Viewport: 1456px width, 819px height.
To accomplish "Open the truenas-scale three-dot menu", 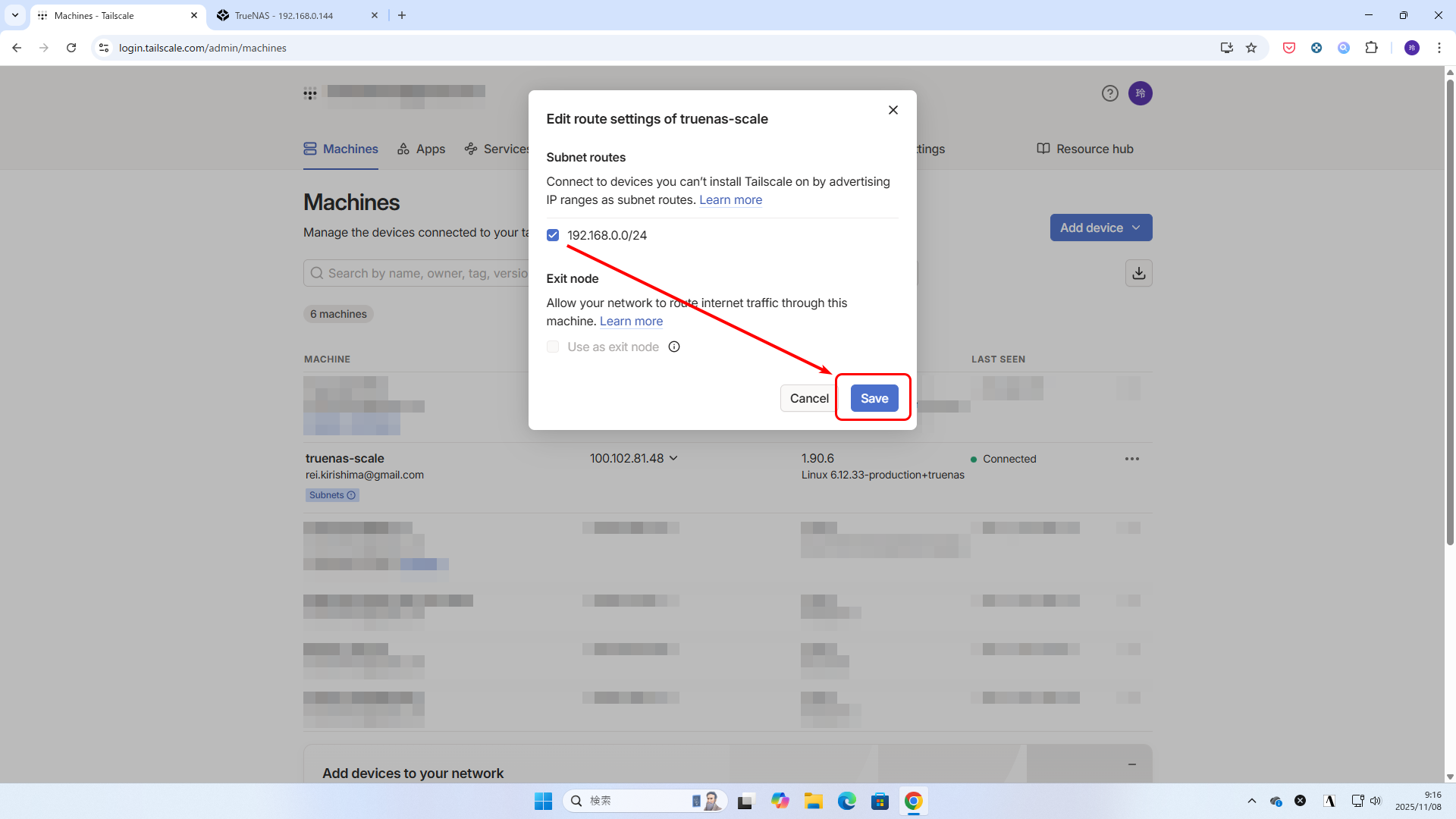I will click(x=1131, y=459).
